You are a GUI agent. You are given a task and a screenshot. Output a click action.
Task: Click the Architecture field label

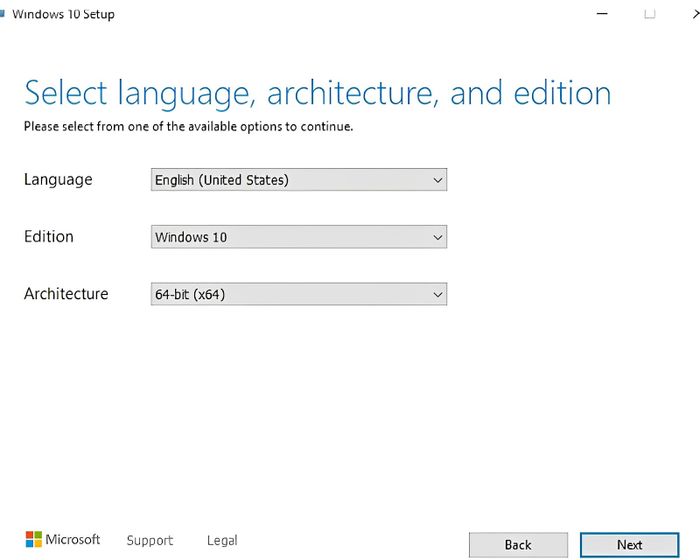(66, 294)
